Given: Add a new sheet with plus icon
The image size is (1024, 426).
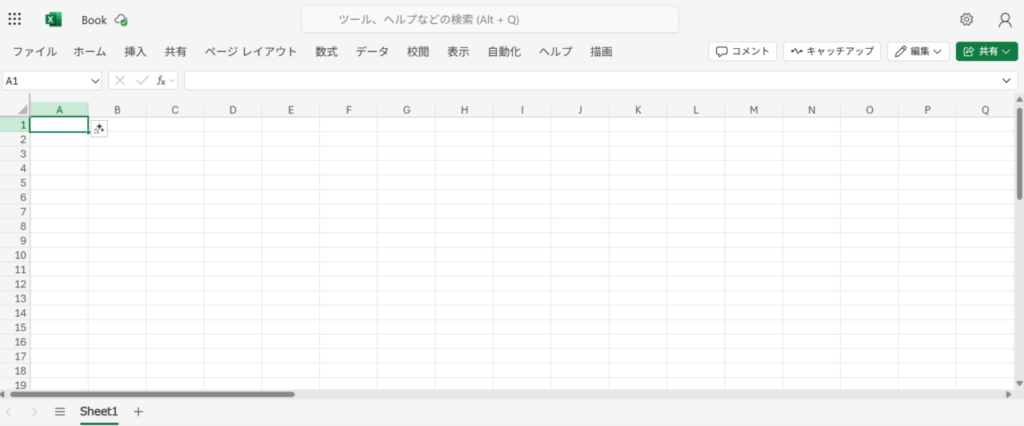Looking at the screenshot, I should point(138,412).
